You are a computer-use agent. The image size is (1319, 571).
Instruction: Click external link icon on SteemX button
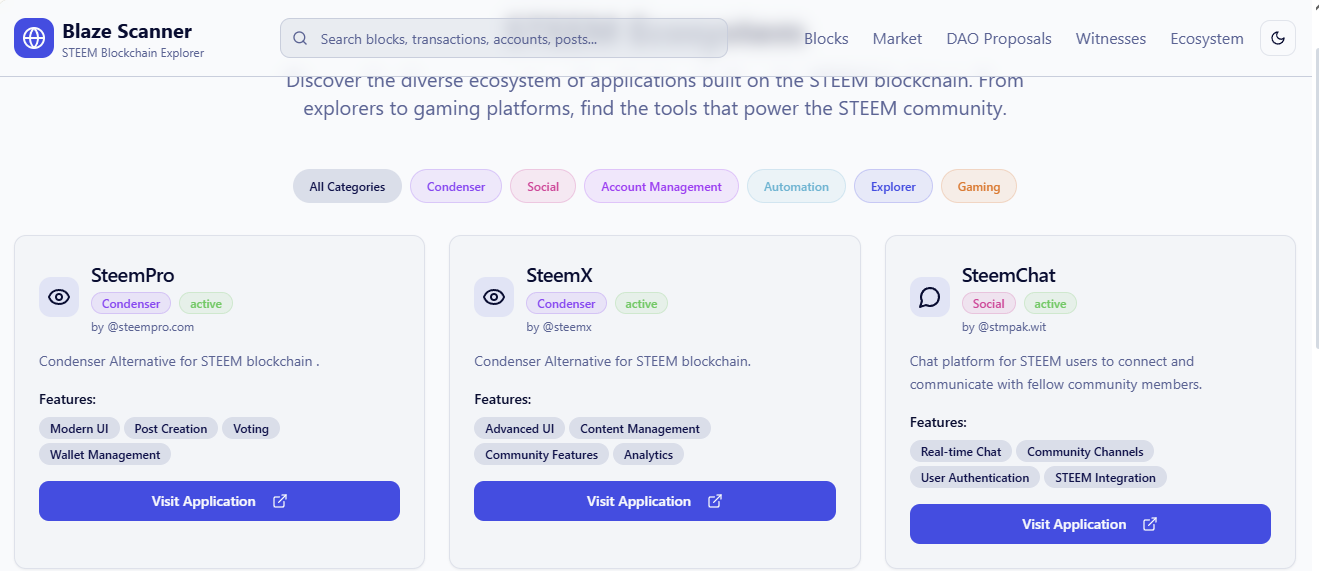(x=715, y=501)
